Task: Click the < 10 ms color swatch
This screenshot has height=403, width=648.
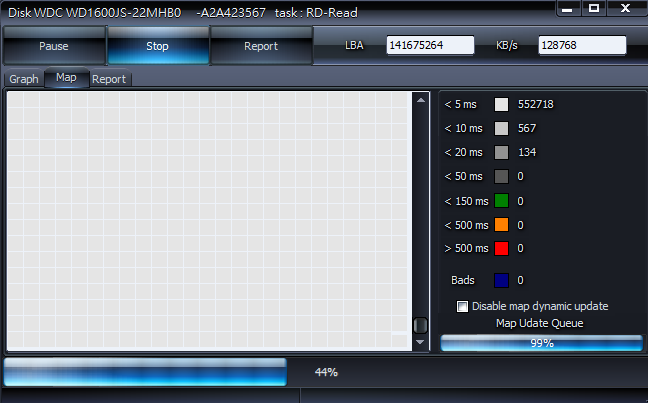Action: [x=501, y=128]
